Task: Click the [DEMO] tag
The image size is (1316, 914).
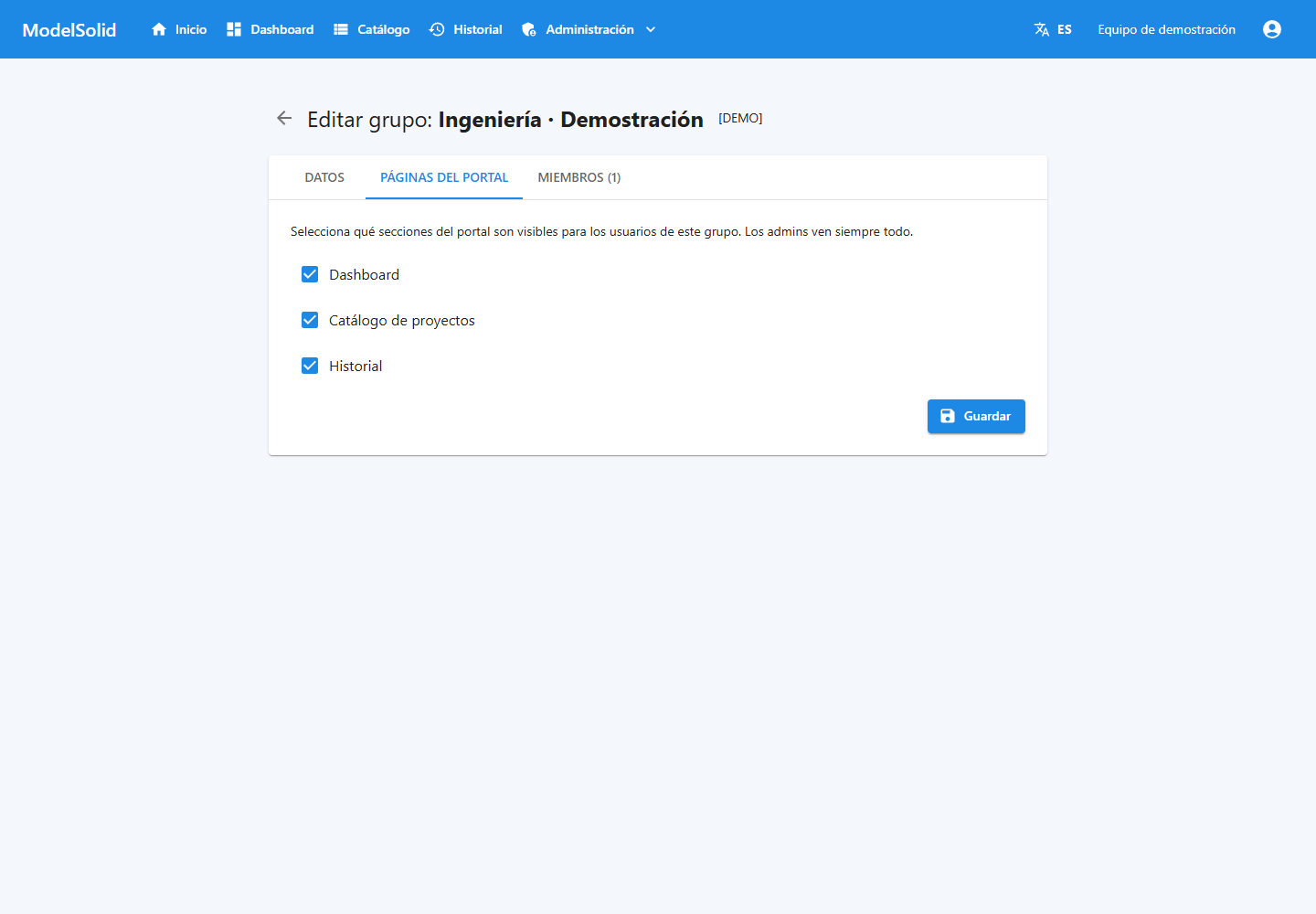Action: [740, 118]
